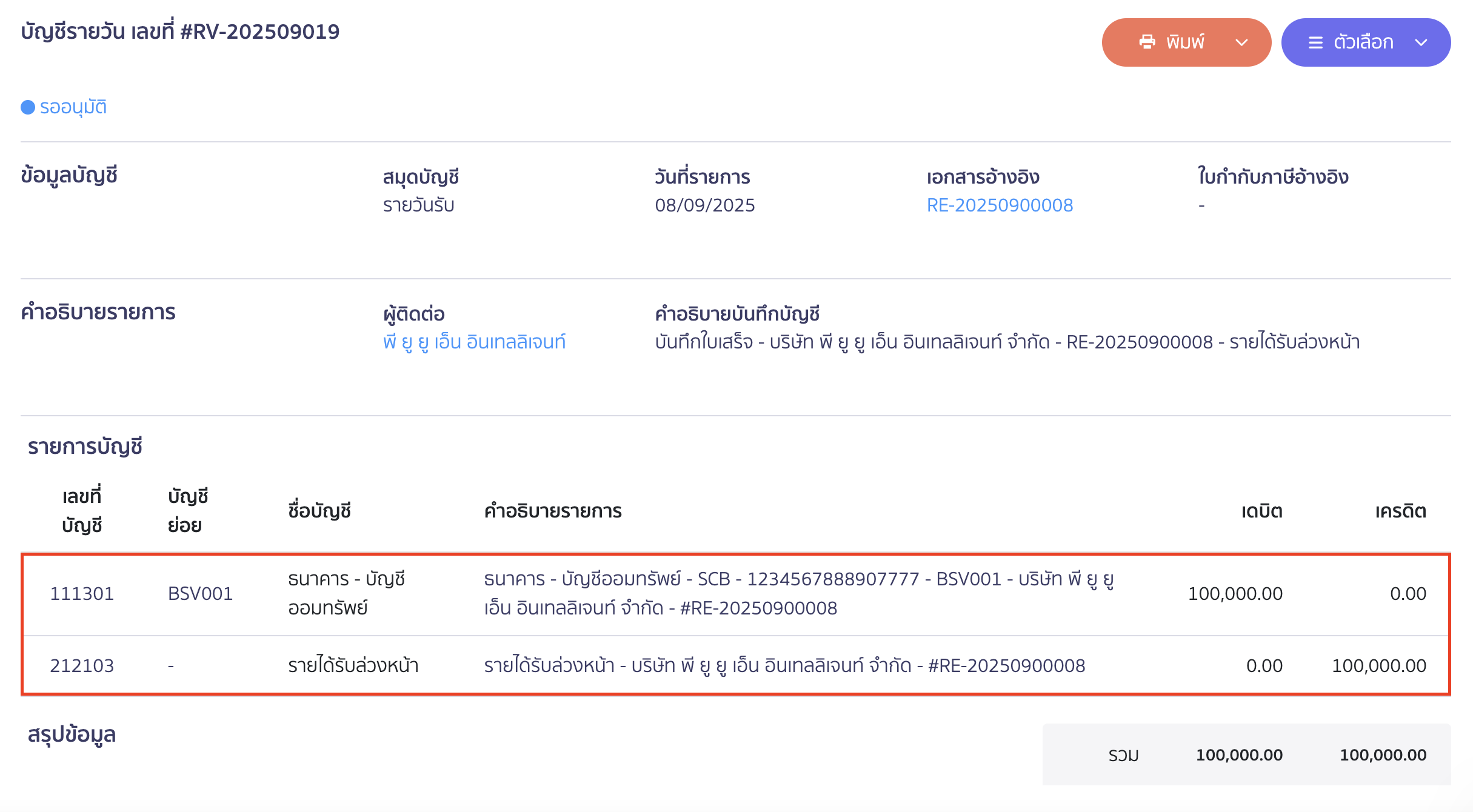Click the list icon in the ตัวเลือก button
Viewport: 1473px width, 812px height.
click(1315, 42)
